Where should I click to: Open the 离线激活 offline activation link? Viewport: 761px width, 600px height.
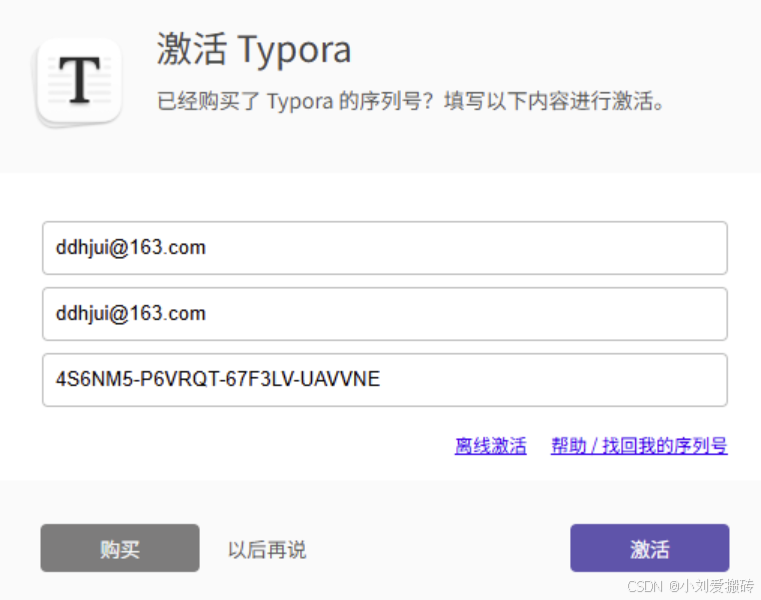[491, 446]
